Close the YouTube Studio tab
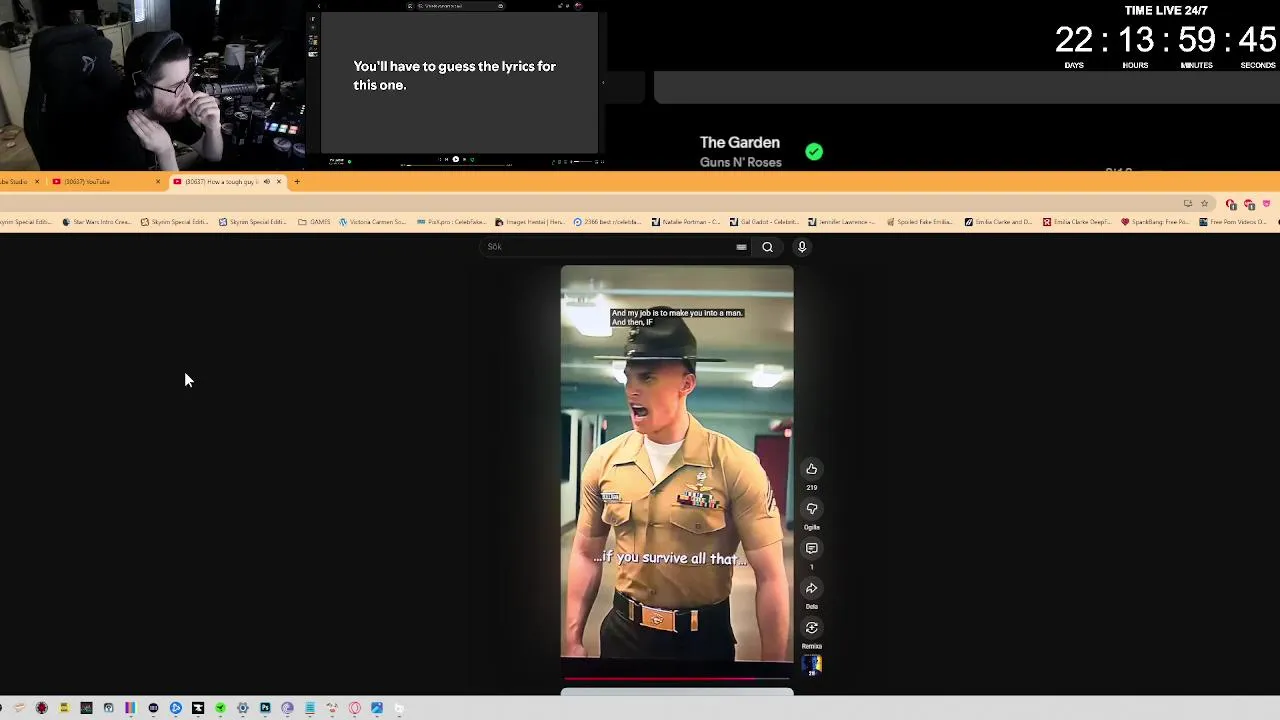 tap(37, 181)
